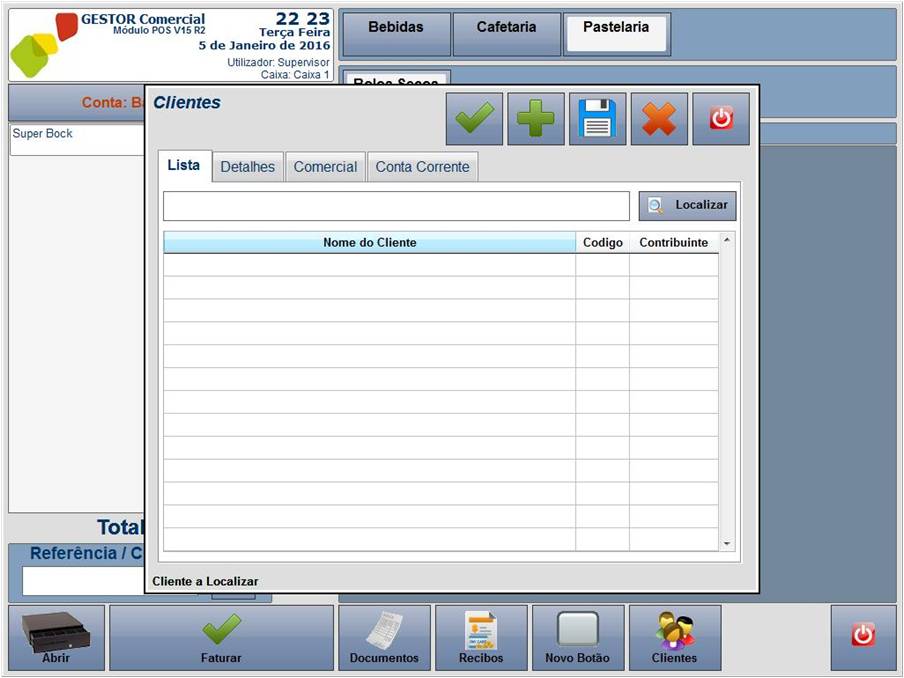Viewport: 904px width, 678px height.
Task: Close Clientes dialog with red power icon
Action: coord(721,119)
